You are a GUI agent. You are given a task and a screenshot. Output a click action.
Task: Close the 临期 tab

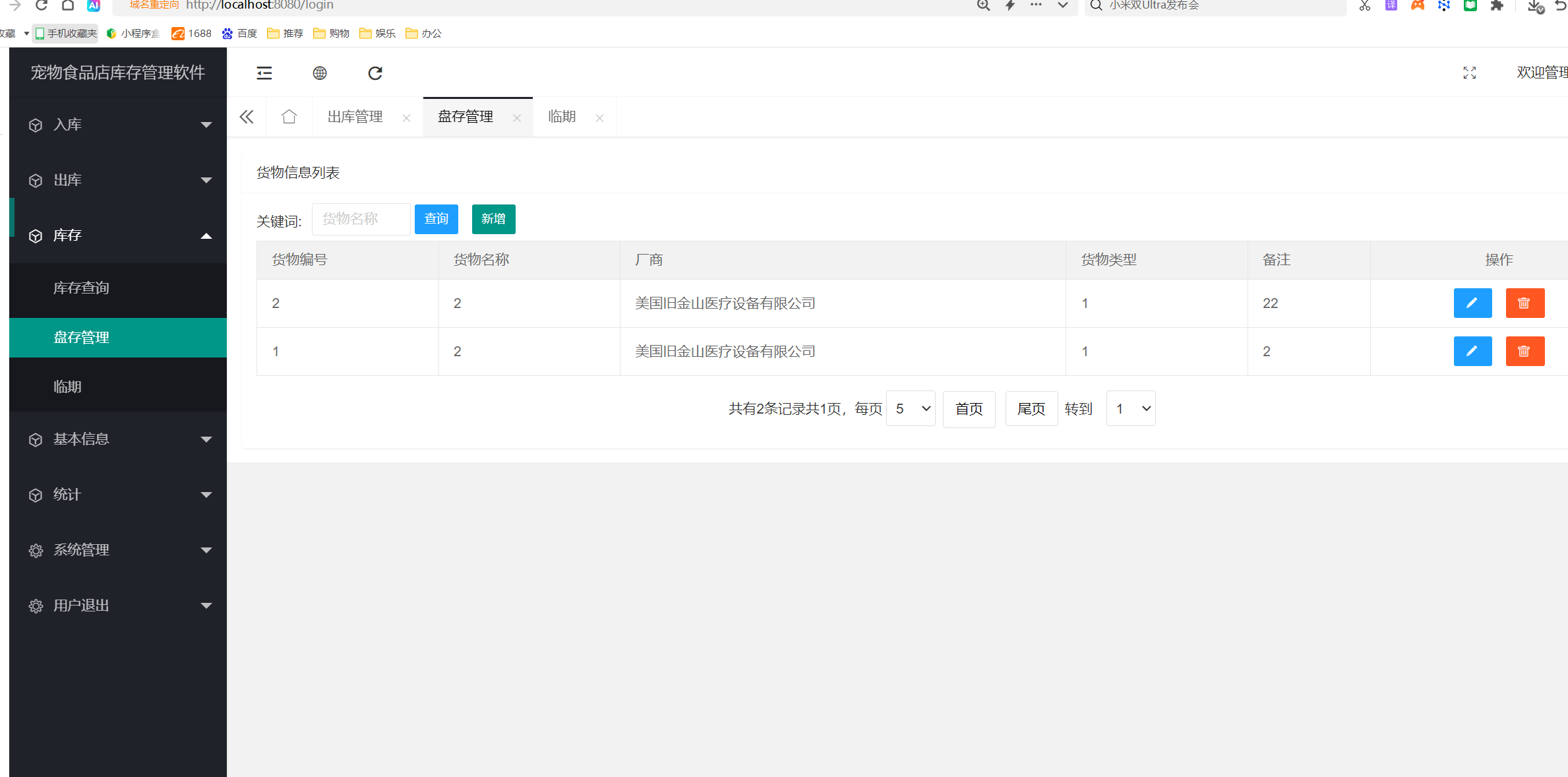pyautogui.click(x=599, y=118)
